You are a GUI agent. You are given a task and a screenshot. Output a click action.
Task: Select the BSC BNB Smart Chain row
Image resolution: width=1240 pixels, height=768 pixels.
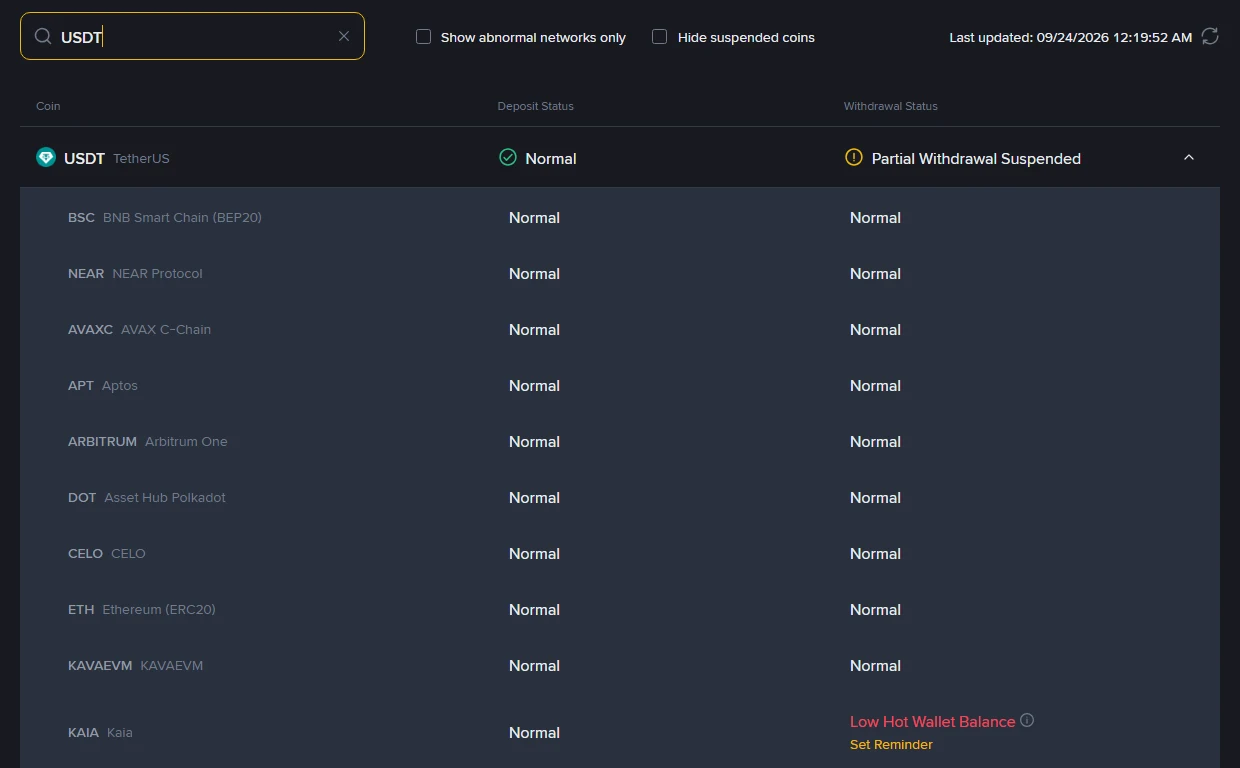pos(620,217)
